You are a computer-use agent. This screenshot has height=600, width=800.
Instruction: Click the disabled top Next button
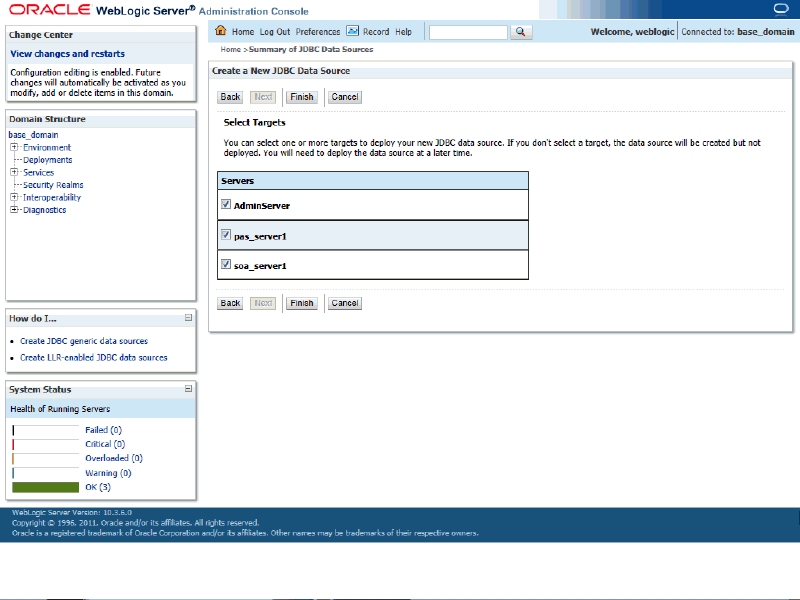coord(263,97)
